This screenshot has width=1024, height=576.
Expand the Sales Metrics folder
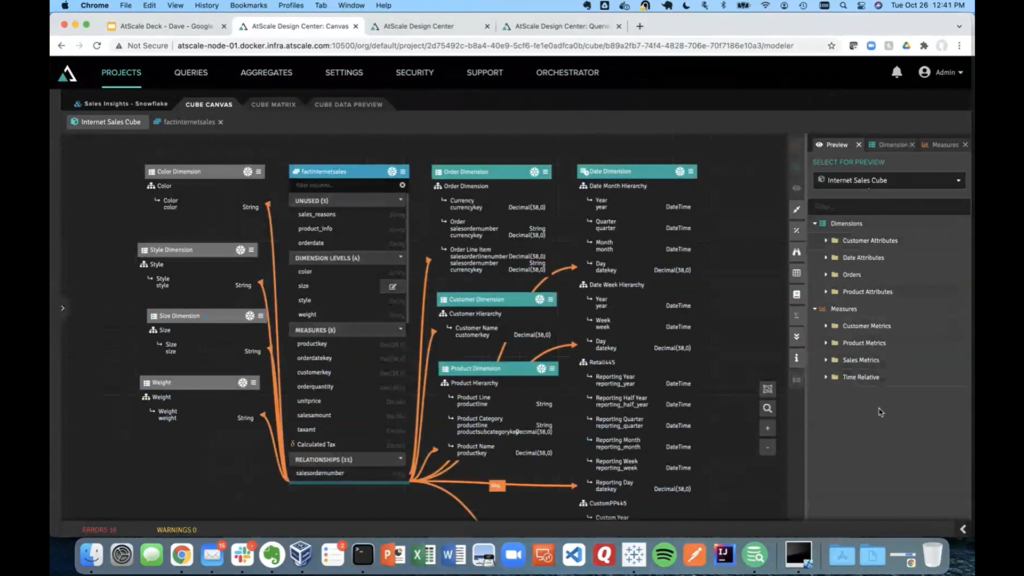[825, 360]
